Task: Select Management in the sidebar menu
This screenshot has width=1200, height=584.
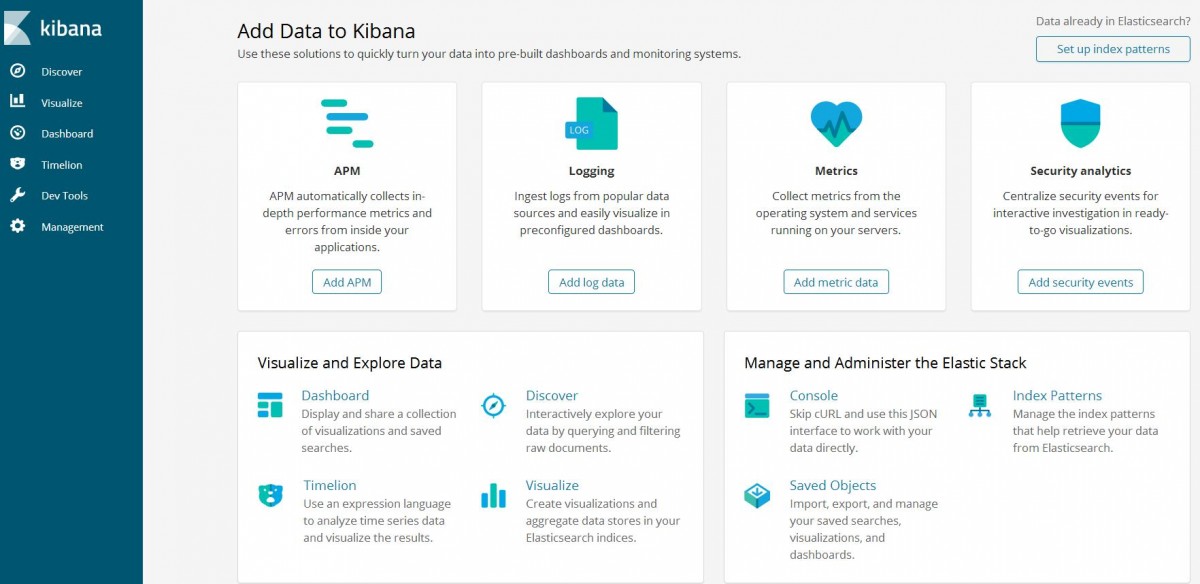Action: [72, 227]
